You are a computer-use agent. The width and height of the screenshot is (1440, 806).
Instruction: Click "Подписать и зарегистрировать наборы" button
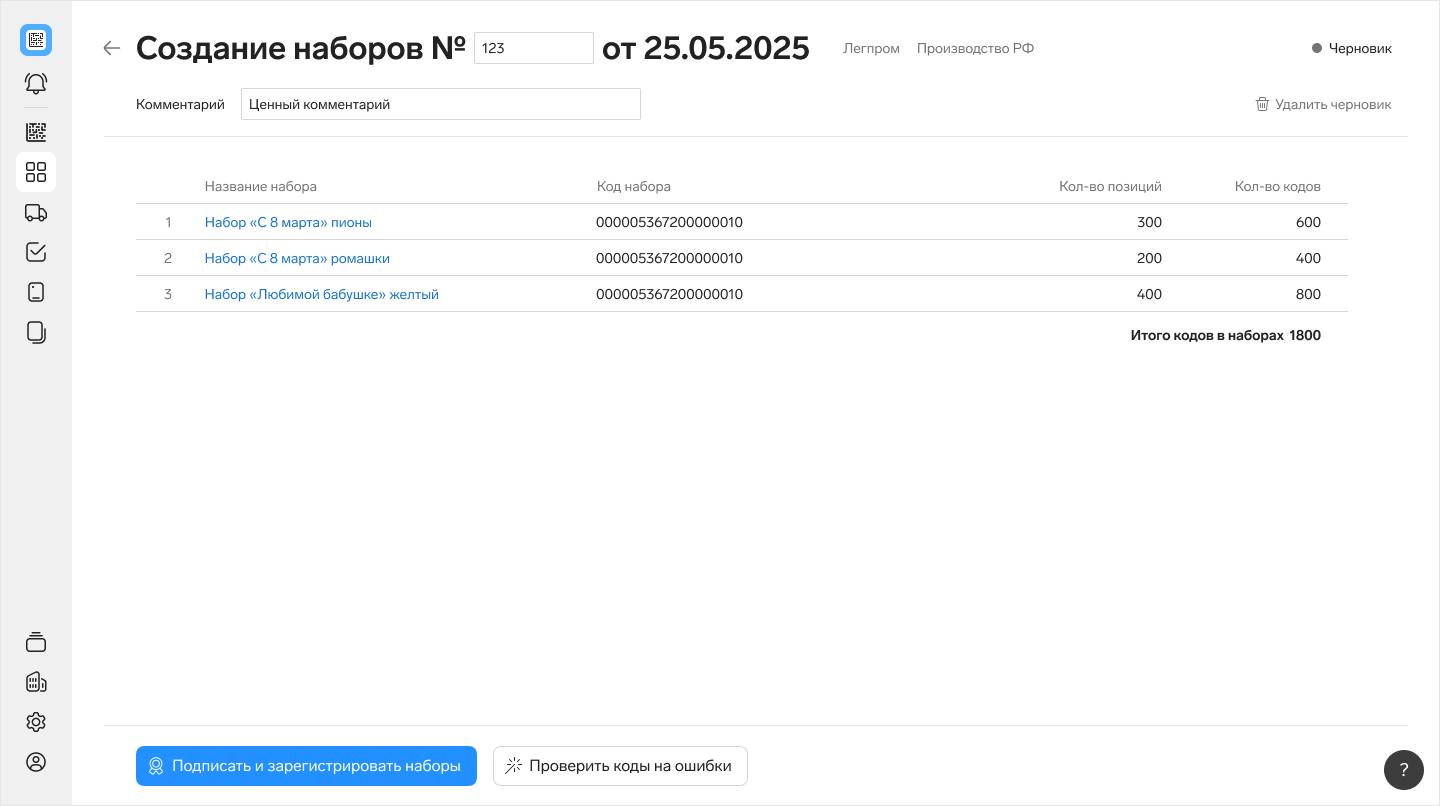306,766
